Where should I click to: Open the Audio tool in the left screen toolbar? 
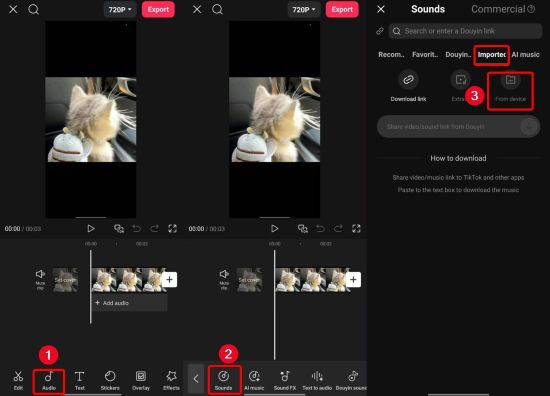(49, 381)
